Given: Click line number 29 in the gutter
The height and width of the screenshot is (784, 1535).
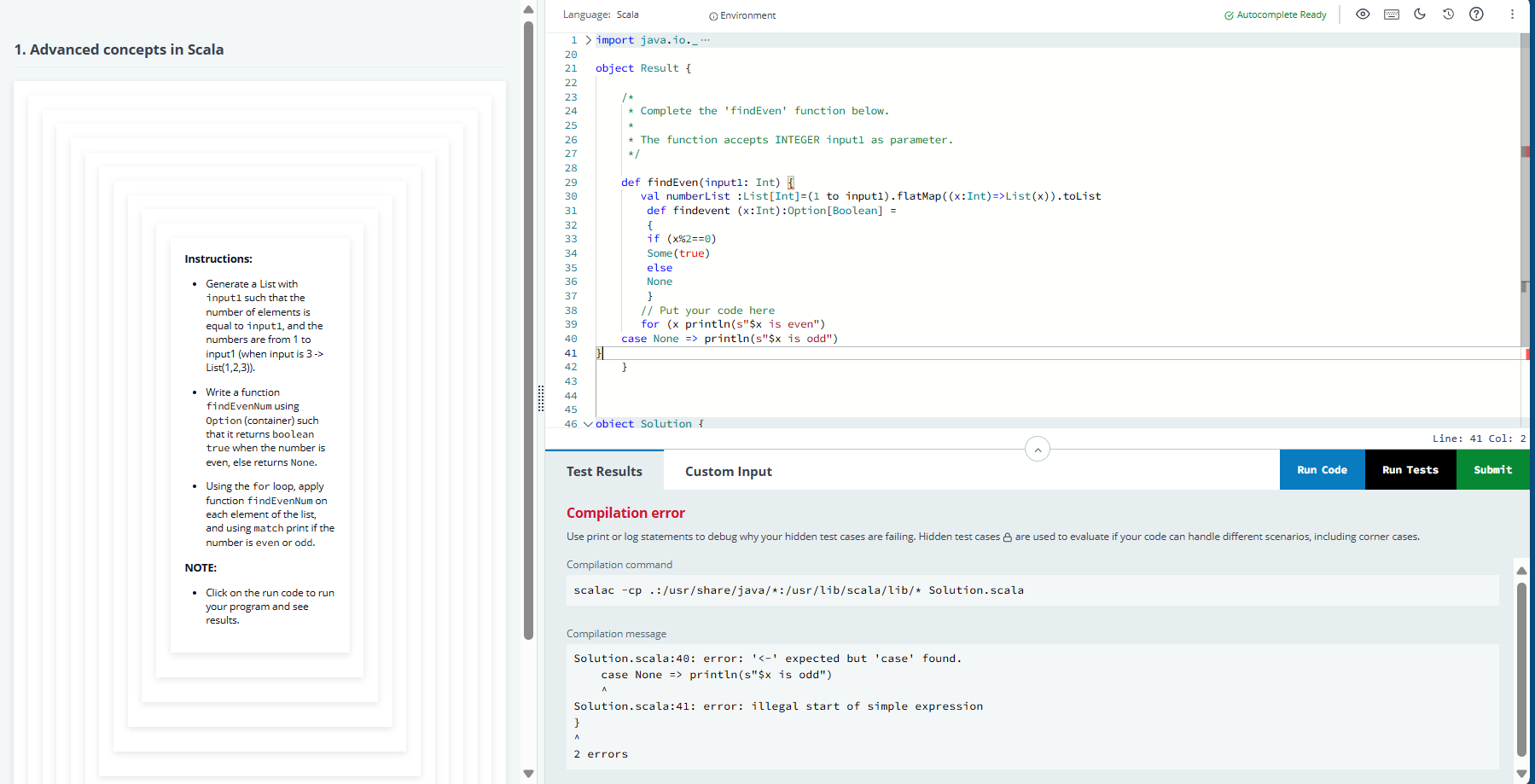Looking at the screenshot, I should coord(571,183).
